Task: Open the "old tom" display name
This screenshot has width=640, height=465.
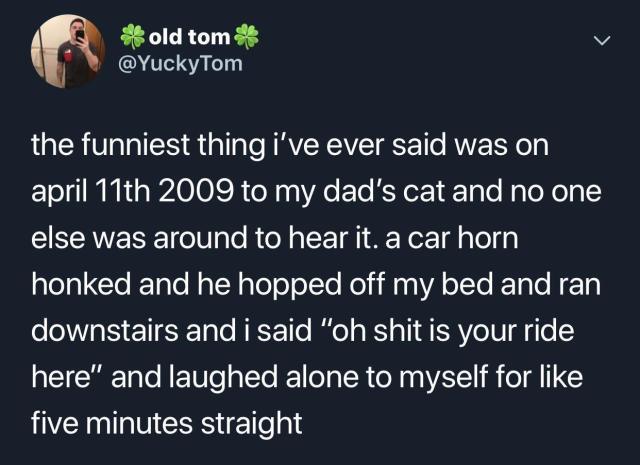Action: coord(190,37)
